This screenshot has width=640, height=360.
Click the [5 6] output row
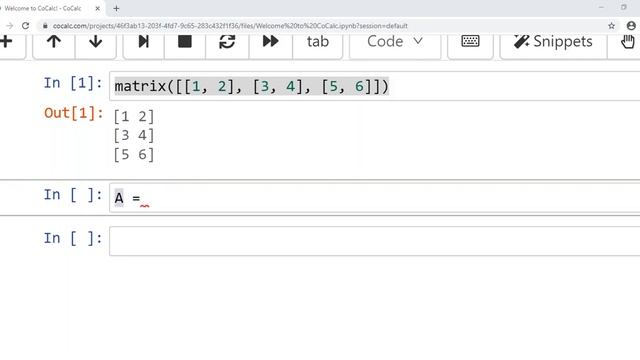(134, 155)
